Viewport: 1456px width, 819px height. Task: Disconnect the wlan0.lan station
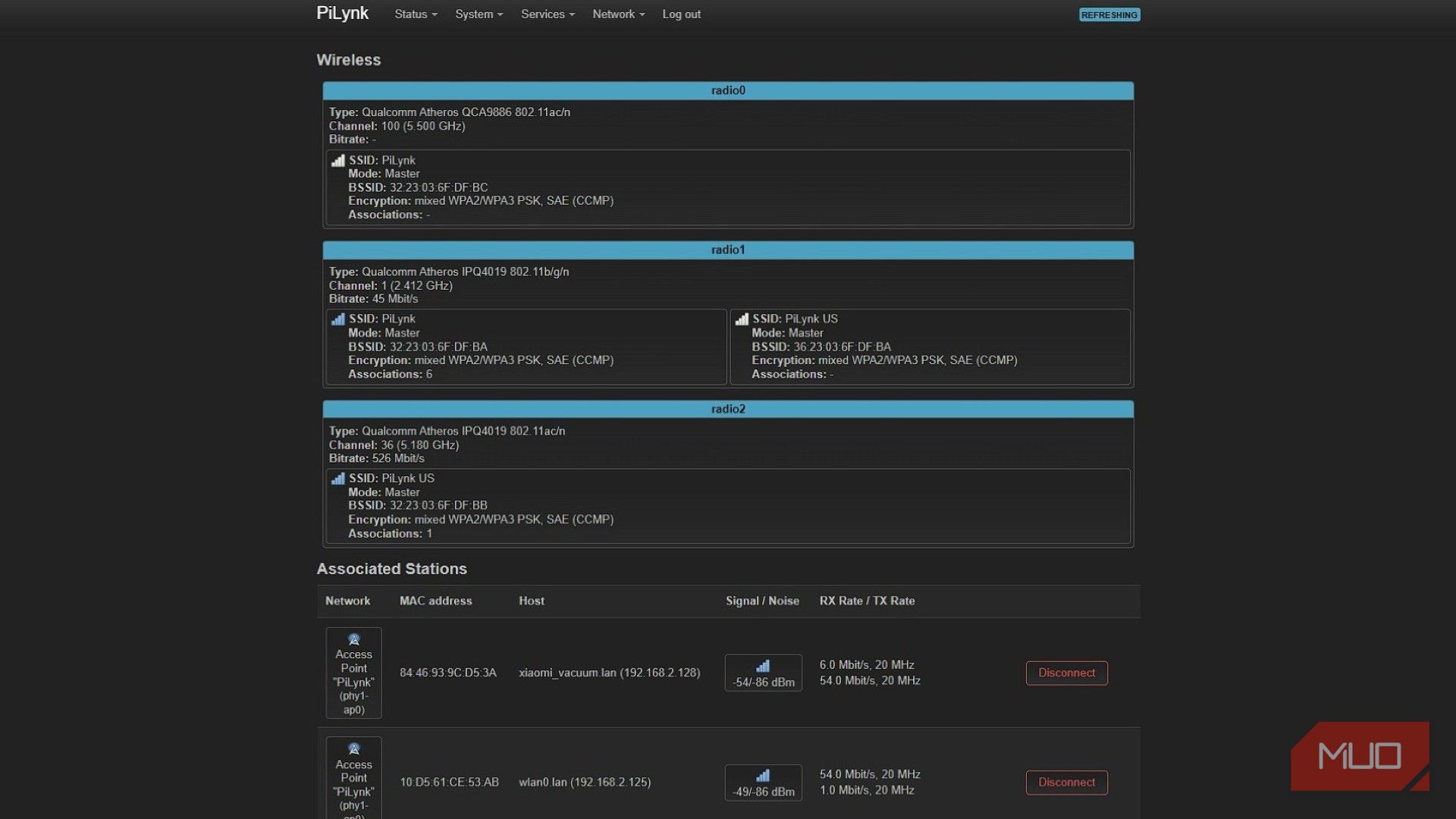(1066, 782)
